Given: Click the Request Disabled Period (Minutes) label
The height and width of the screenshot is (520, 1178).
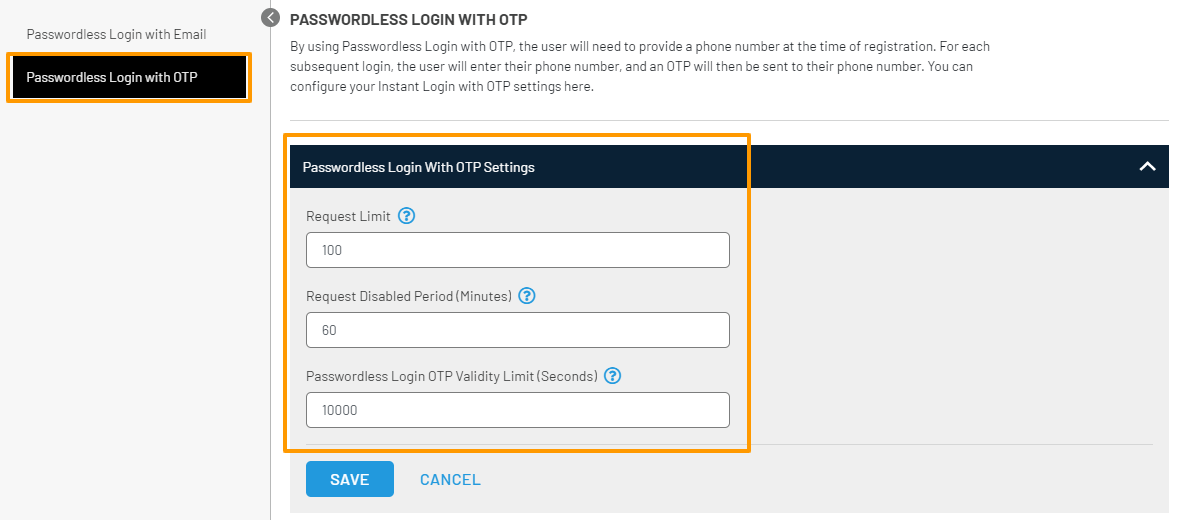Looking at the screenshot, I should [x=408, y=296].
